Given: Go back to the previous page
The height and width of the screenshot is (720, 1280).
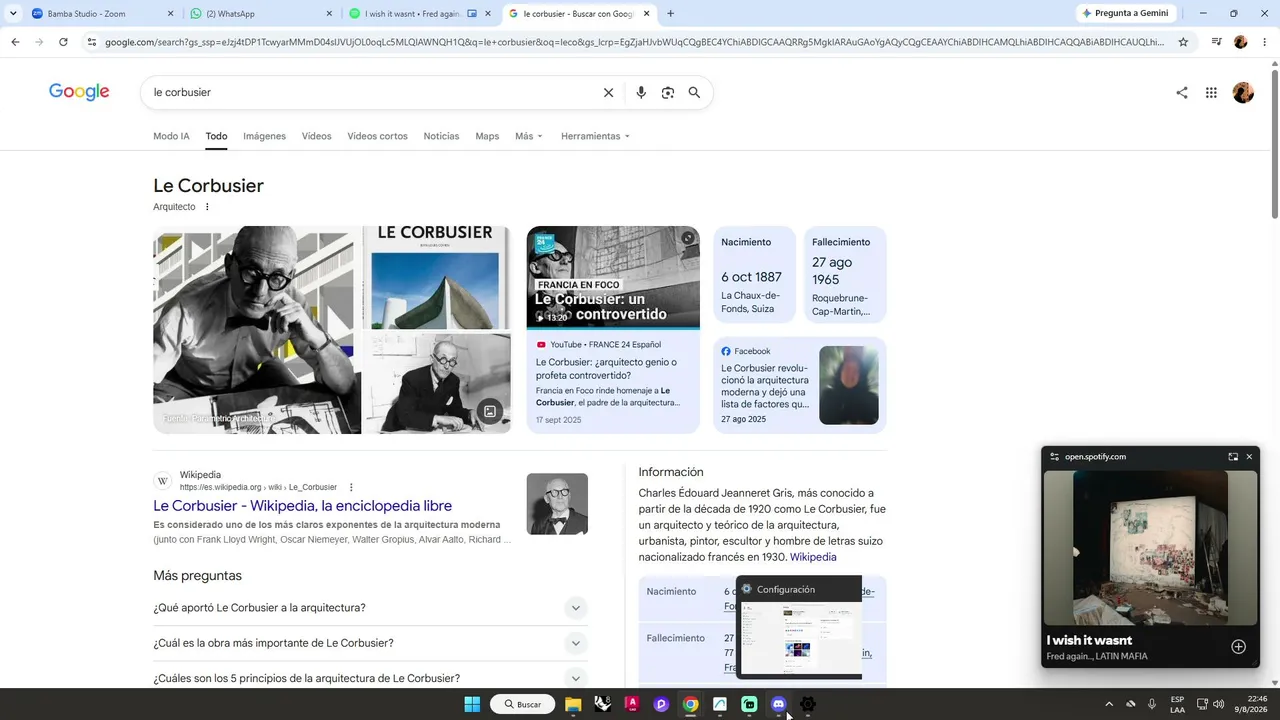Looking at the screenshot, I should [x=15, y=42].
